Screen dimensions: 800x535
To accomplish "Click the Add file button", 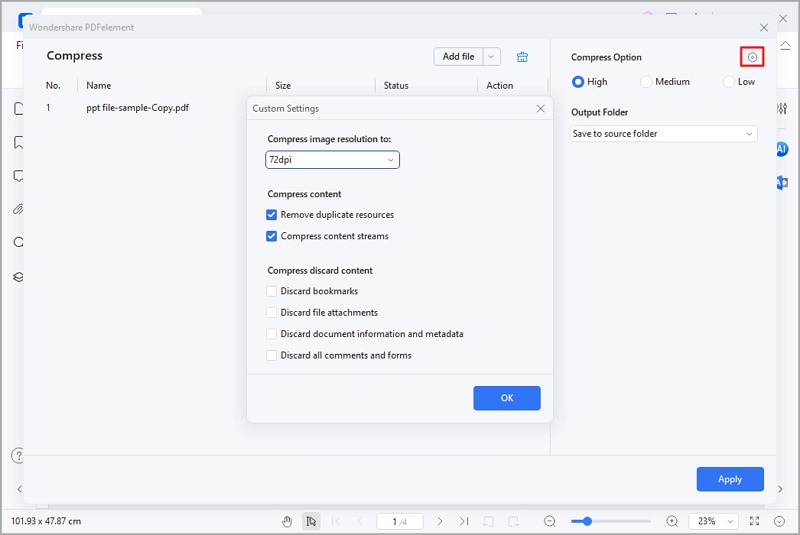I will 458,57.
